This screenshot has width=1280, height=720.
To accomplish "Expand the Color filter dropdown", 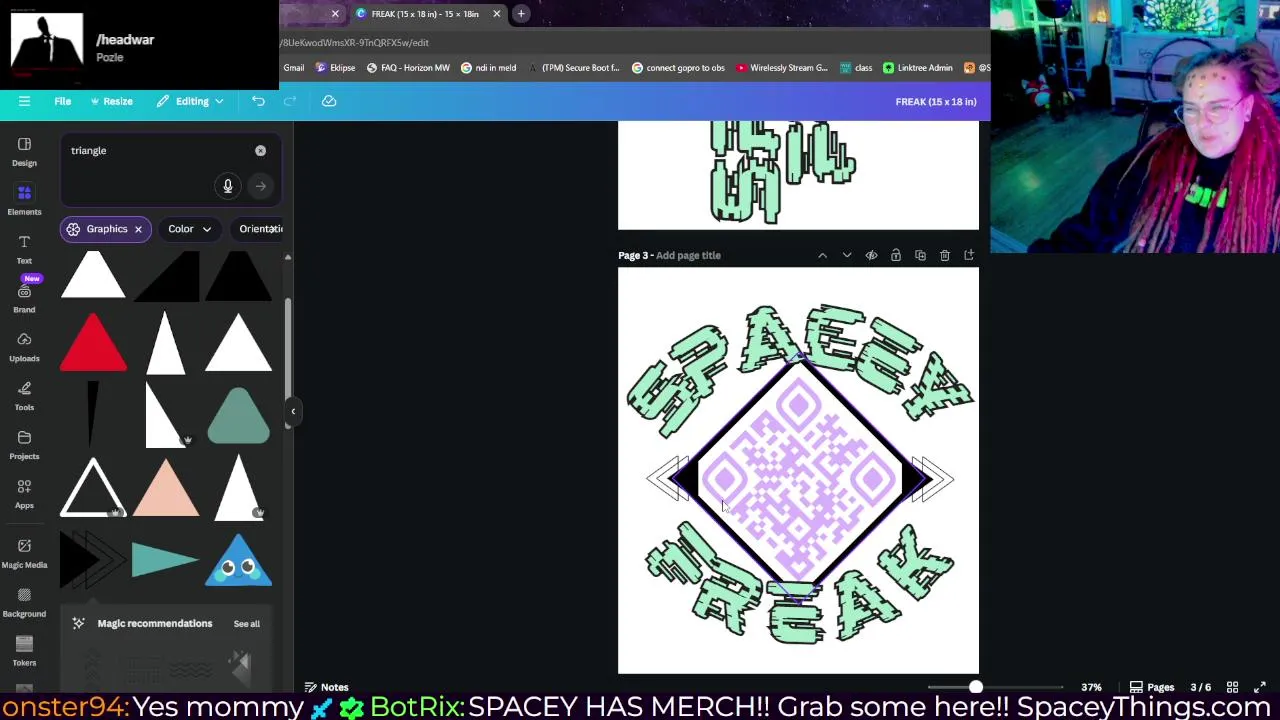I will [190, 229].
